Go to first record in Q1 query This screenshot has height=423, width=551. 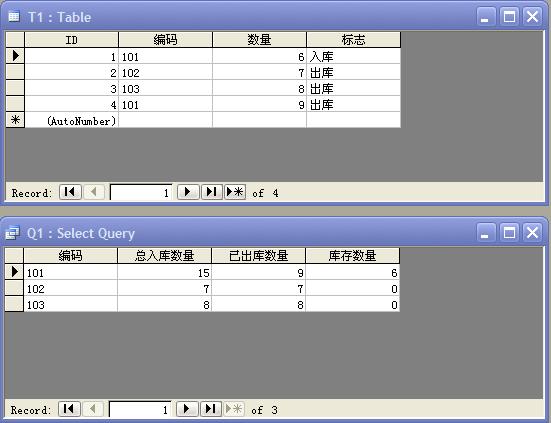click(69, 409)
